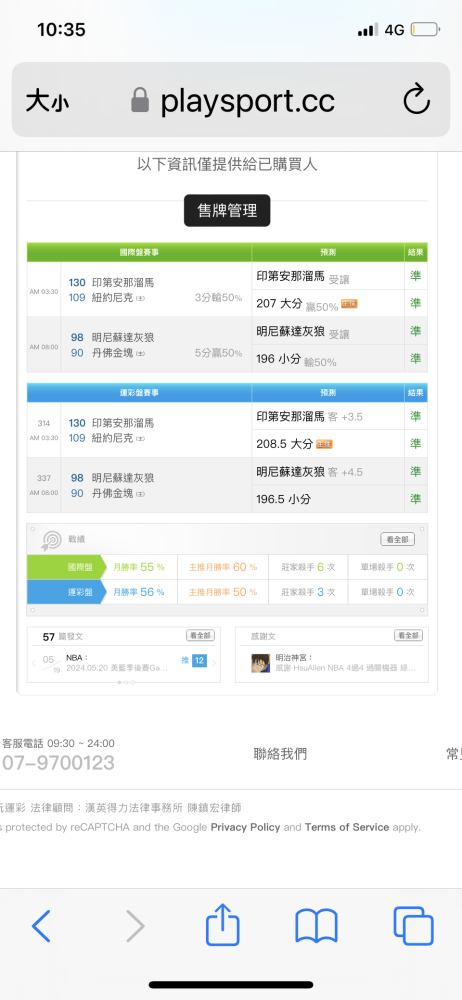
Task: Click 看全部 in the 感謝文 box
Action: click(x=408, y=635)
